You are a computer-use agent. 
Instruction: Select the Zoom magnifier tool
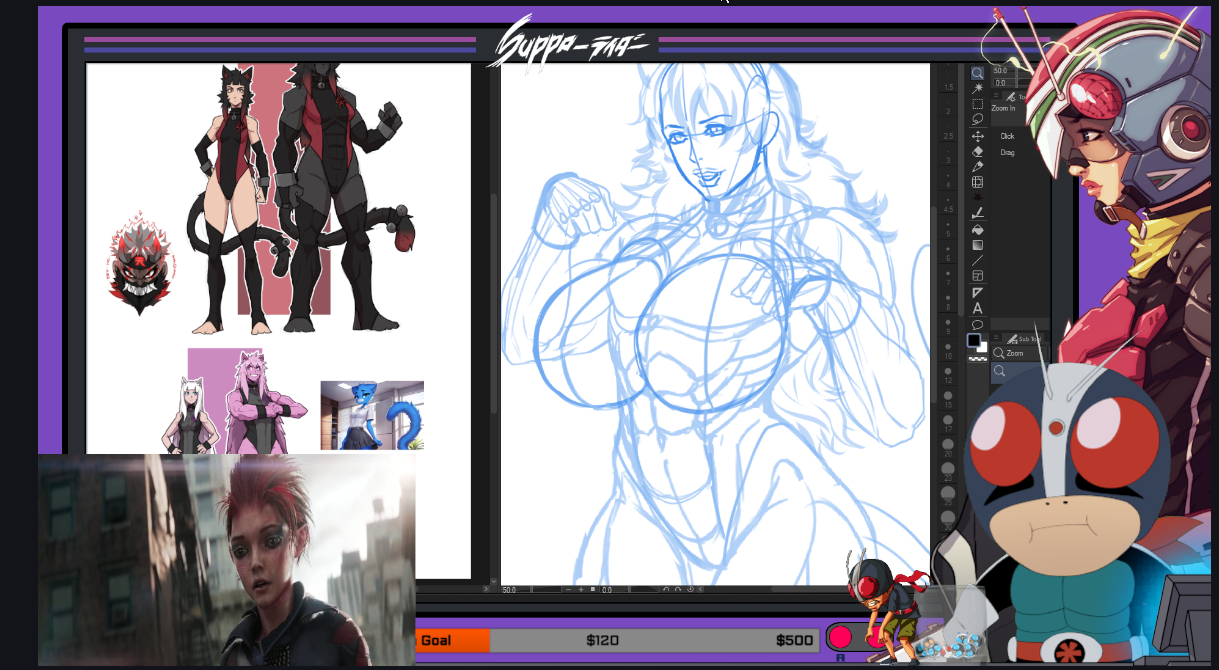coord(977,73)
